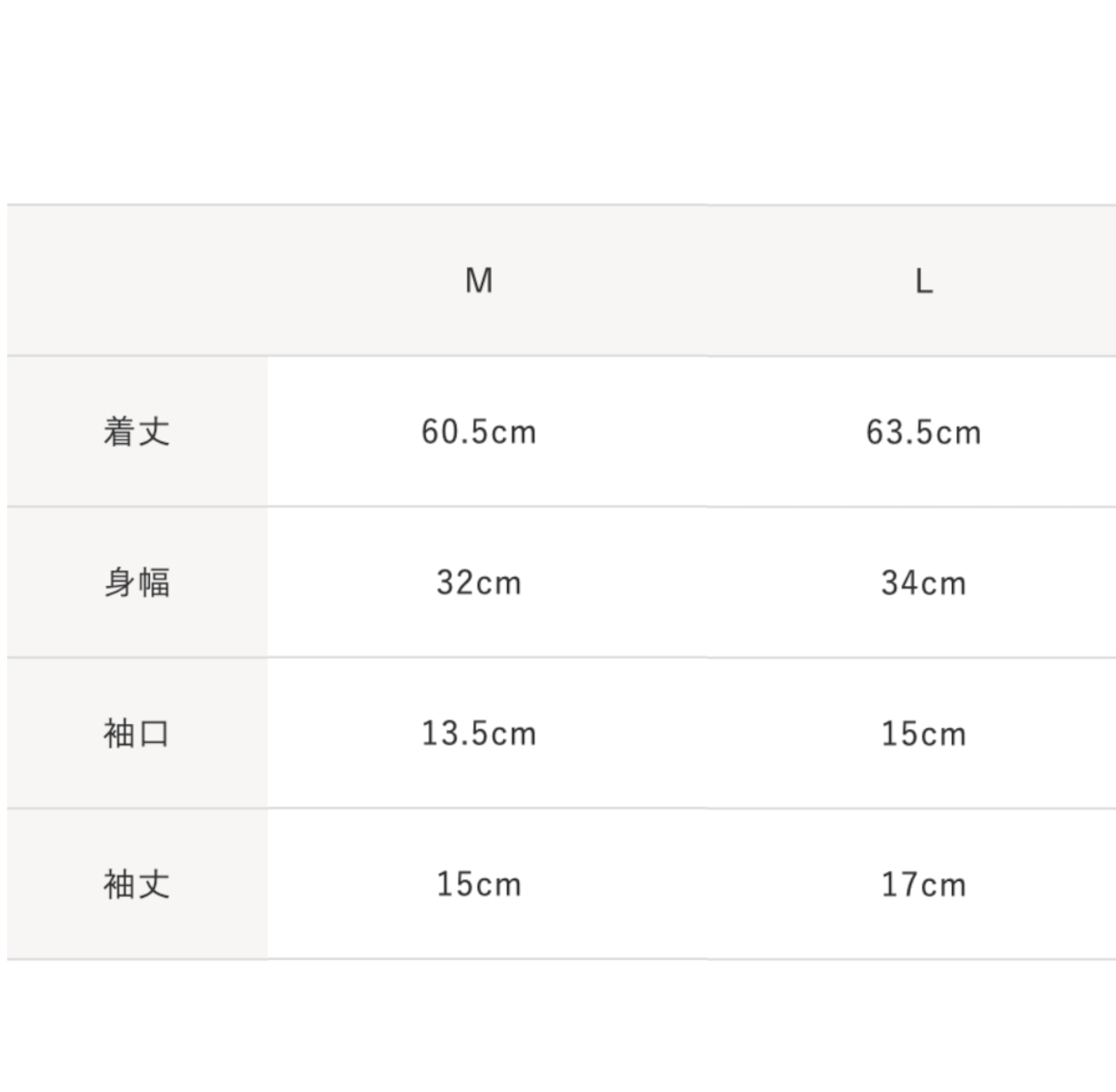Click the 34cm body width value
The width and height of the screenshot is (1116, 1092).
[x=923, y=583]
